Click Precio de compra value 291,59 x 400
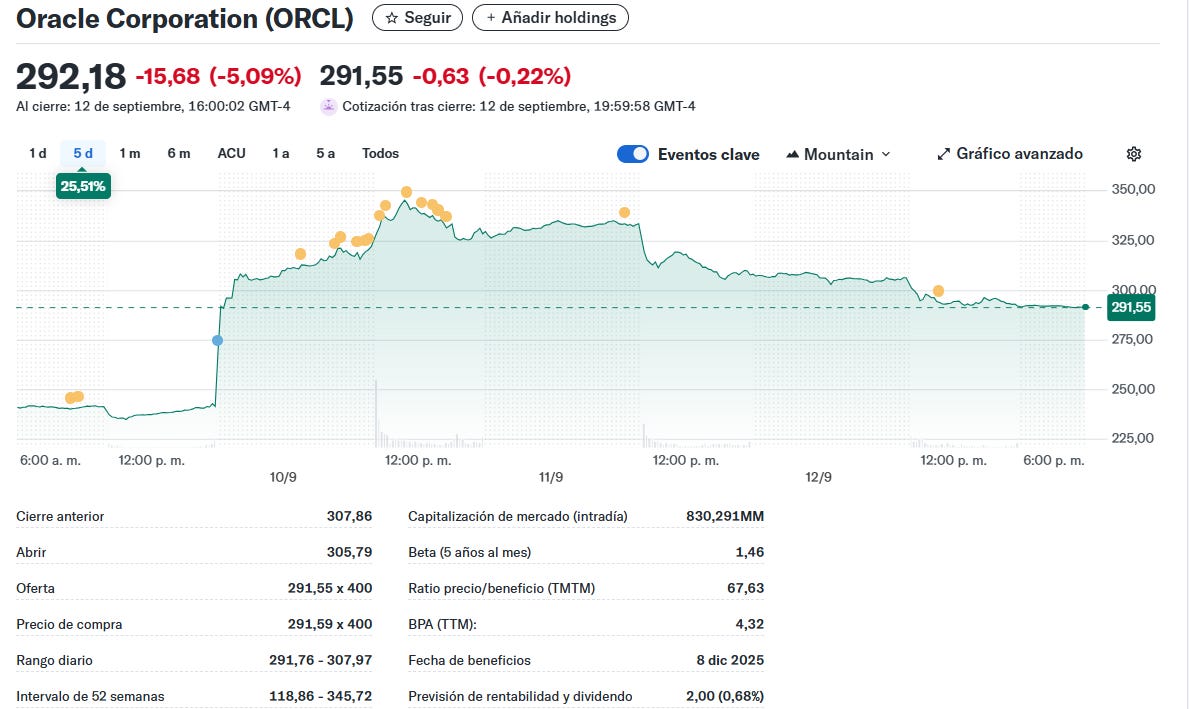Image resolution: width=1189 pixels, height=709 pixels. (x=330, y=624)
